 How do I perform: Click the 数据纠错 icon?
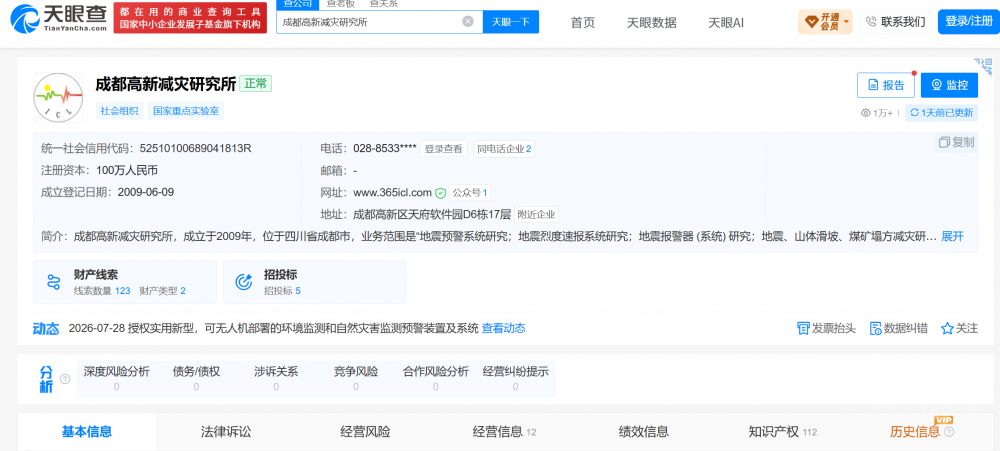pyautogui.click(x=875, y=329)
